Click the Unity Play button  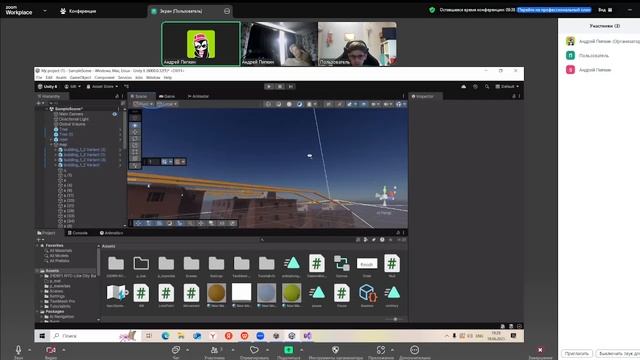269,87
